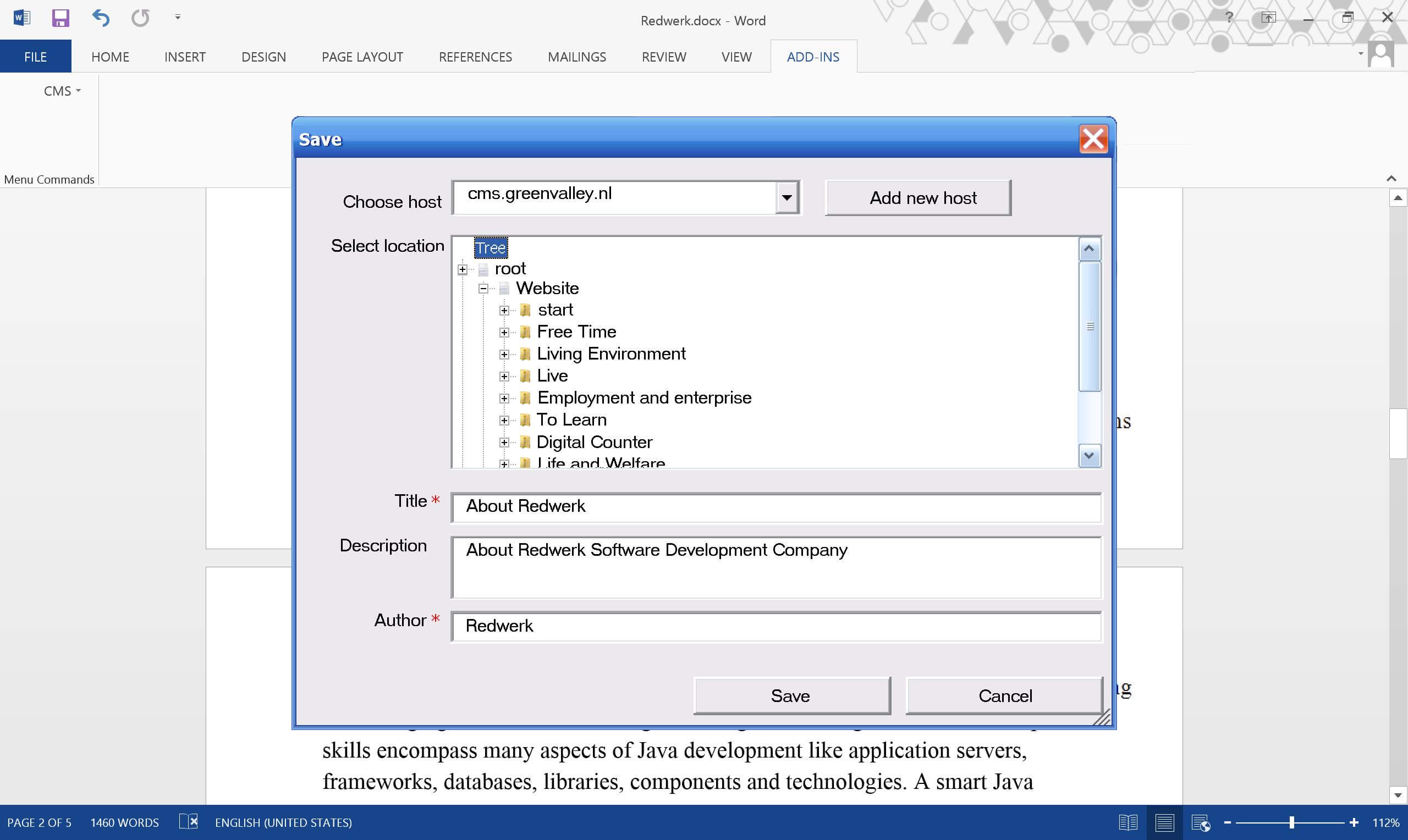Image resolution: width=1408 pixels, height=840 pixels.
Task: Click the zoom out minus button
Action: (1228, 822)
